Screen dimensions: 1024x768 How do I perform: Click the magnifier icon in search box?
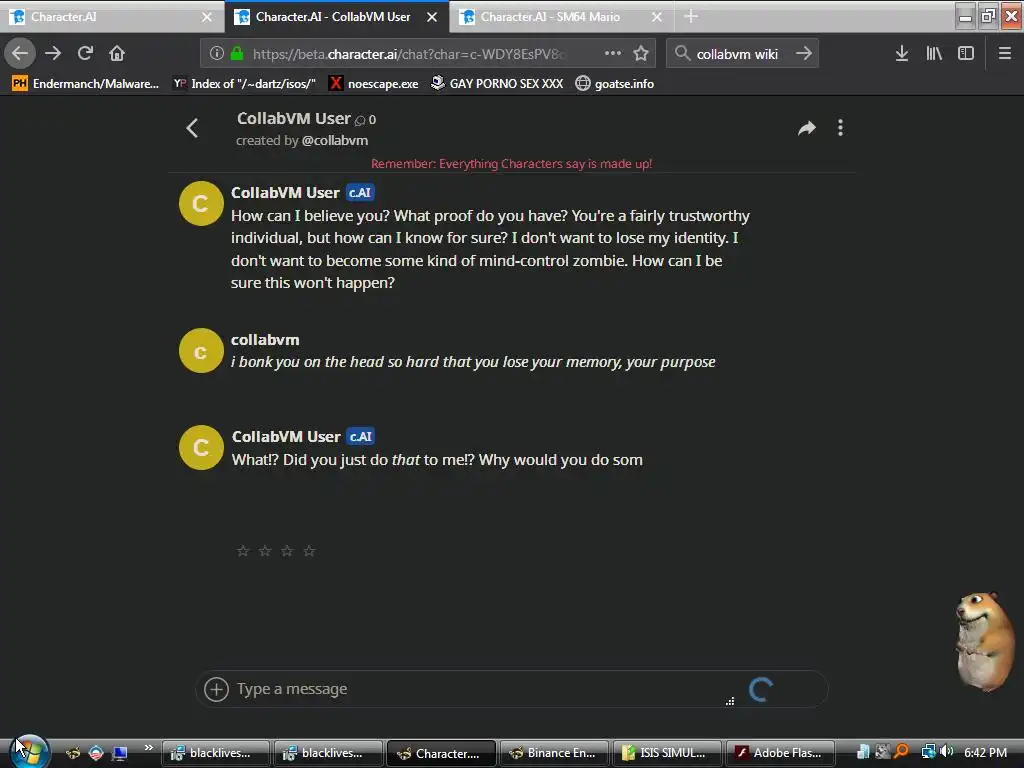pos(682,54)
